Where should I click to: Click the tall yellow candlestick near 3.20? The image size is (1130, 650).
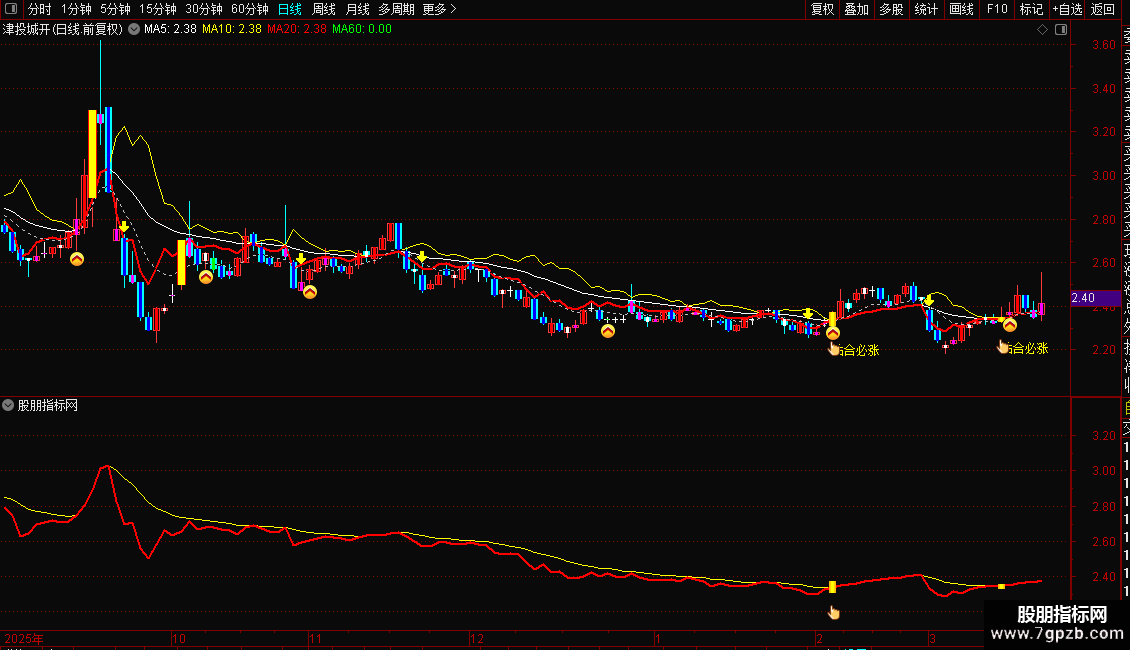[x=92, y=153]
